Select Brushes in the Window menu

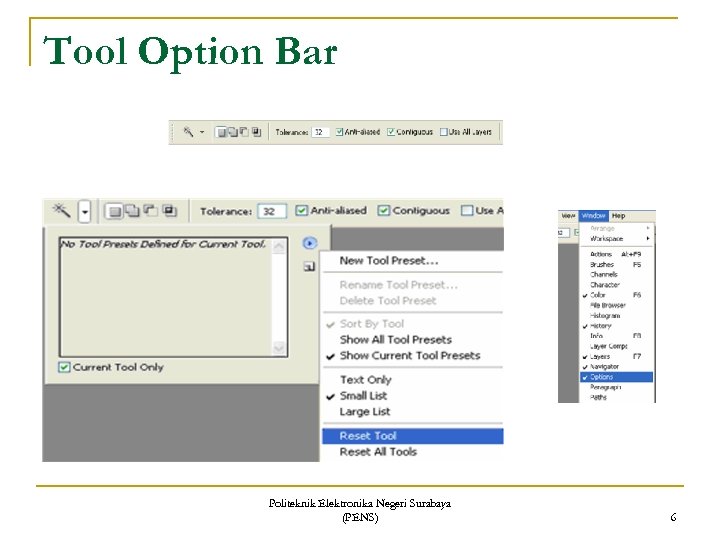click(x=616, y=264)
